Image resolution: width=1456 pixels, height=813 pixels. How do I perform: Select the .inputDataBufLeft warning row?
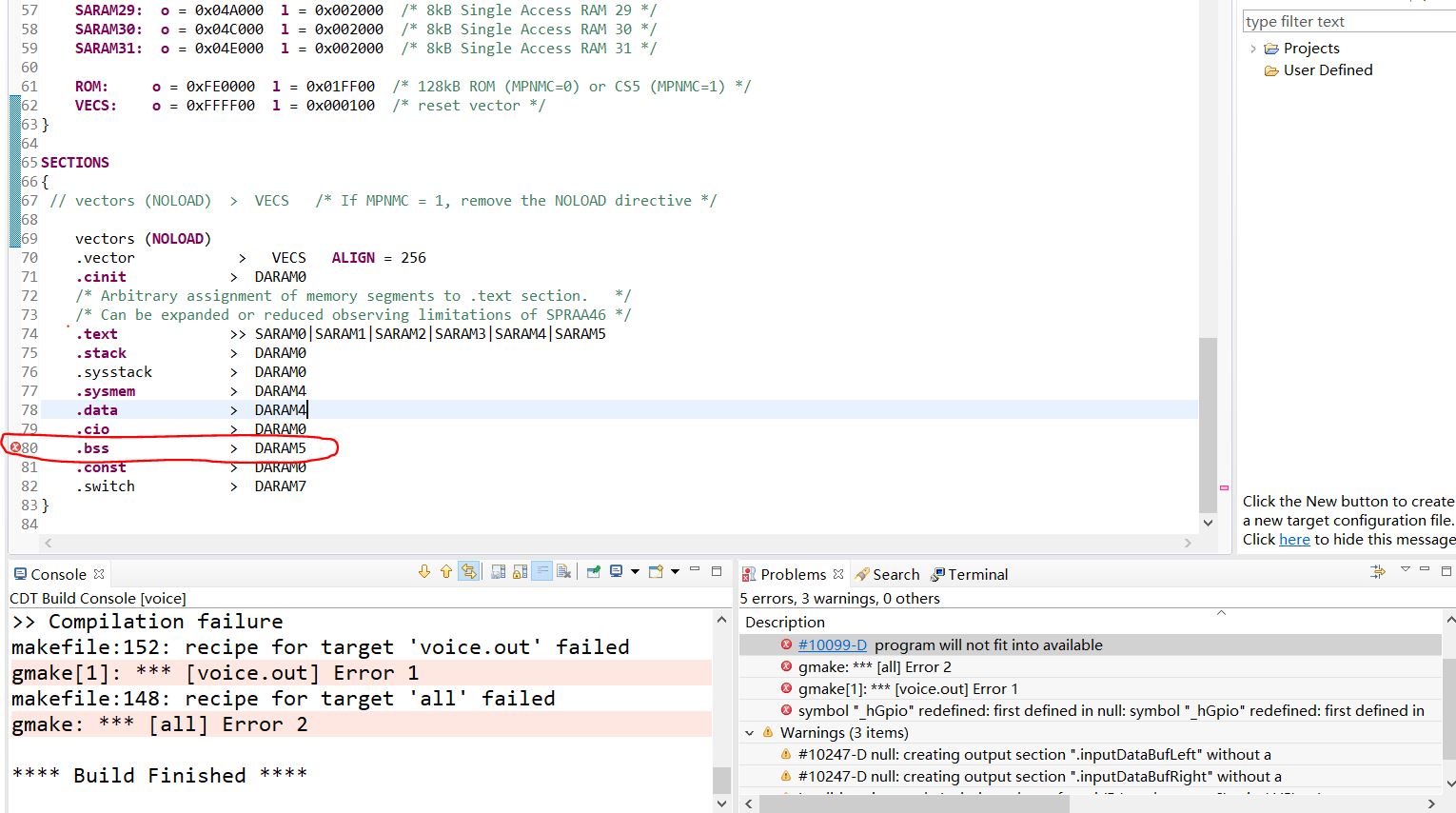1091,754
